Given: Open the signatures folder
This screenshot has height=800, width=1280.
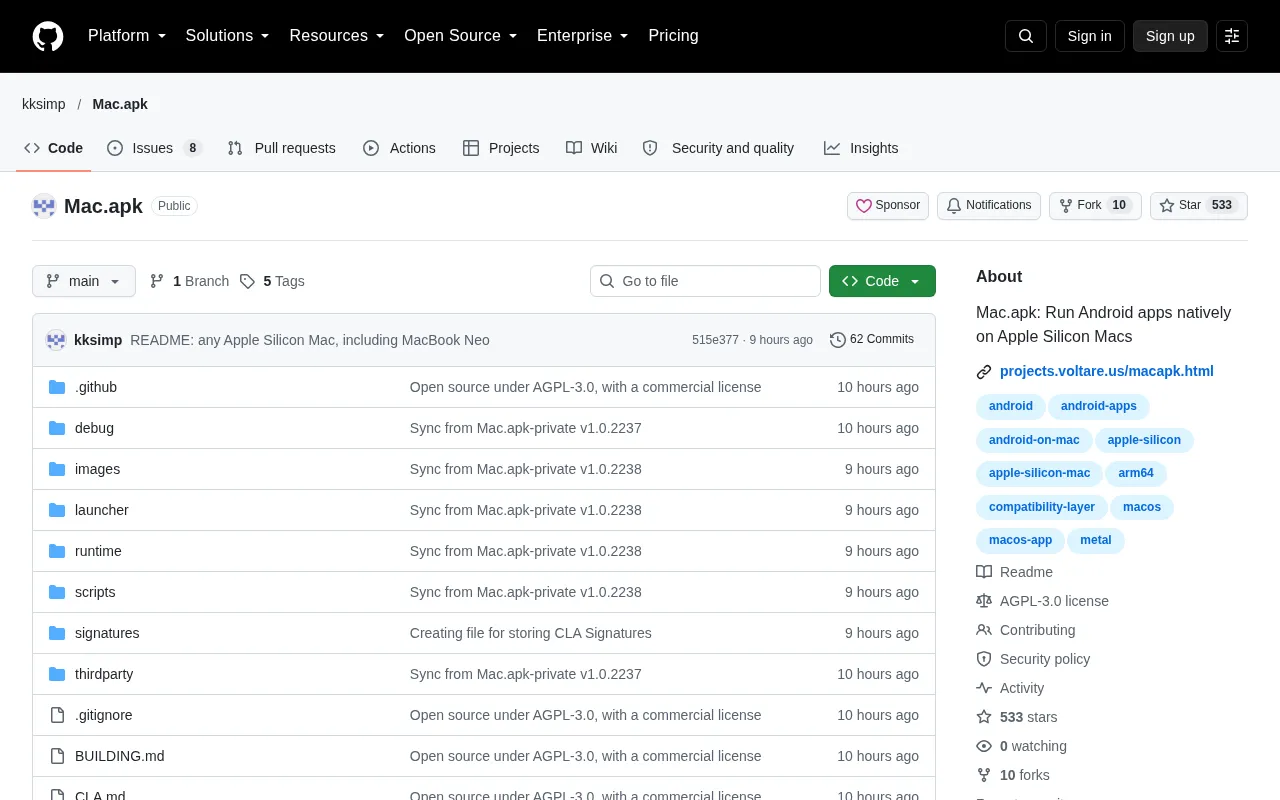Looking at the screenshot, I should [107, 633].
